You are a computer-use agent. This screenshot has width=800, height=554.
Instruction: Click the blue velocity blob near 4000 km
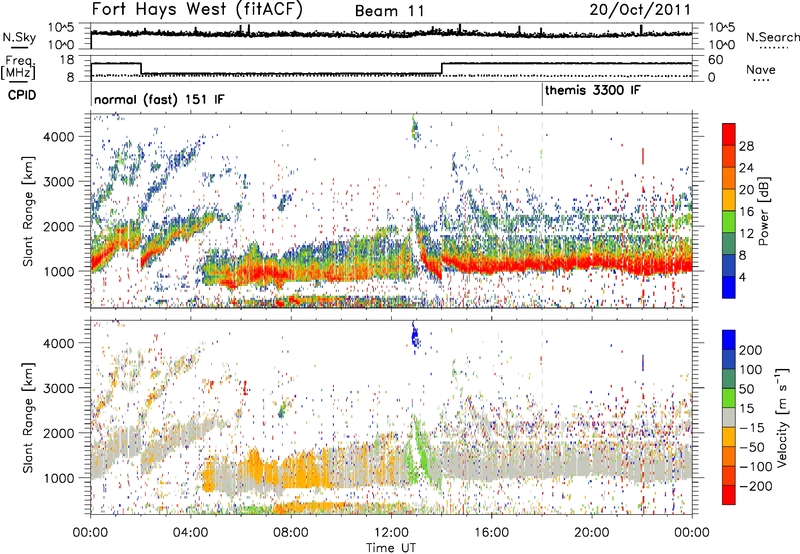click(x=415, y=335)
